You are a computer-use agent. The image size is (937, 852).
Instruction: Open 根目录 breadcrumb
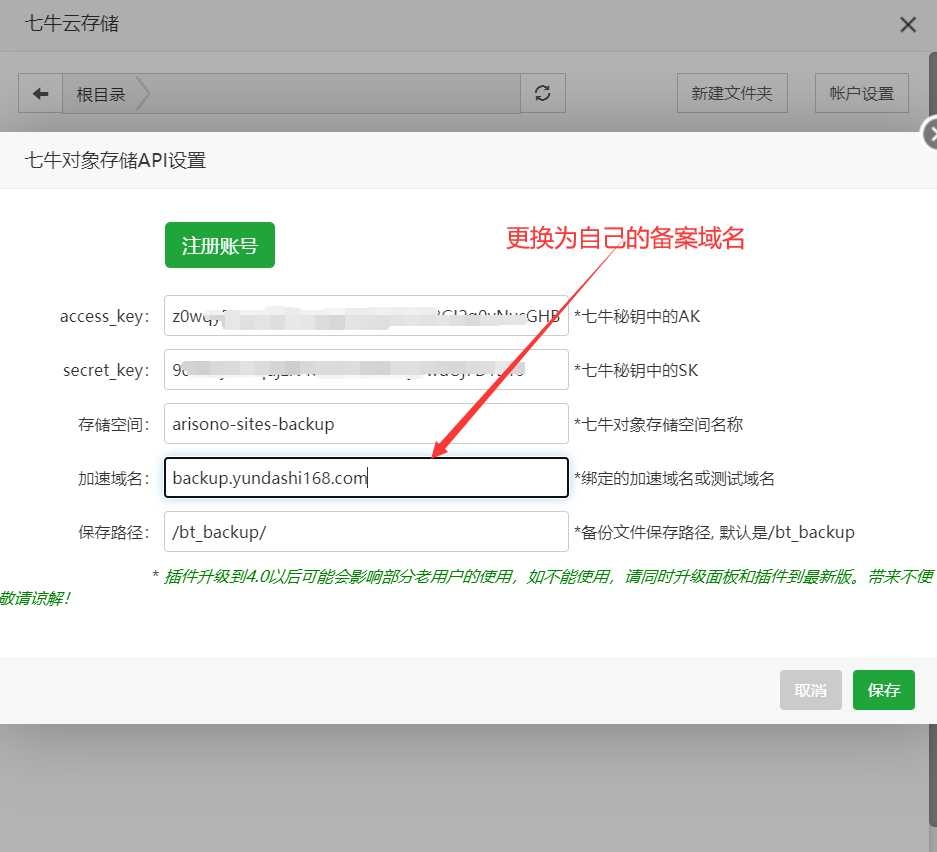100,94
